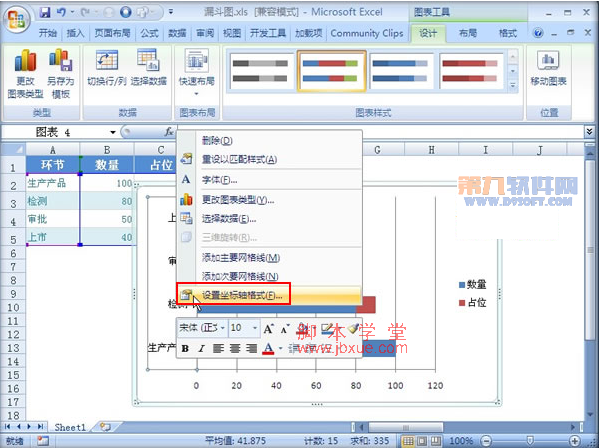
Task: Click the macro record icon in status bar
Action: [x=43, y=441]
